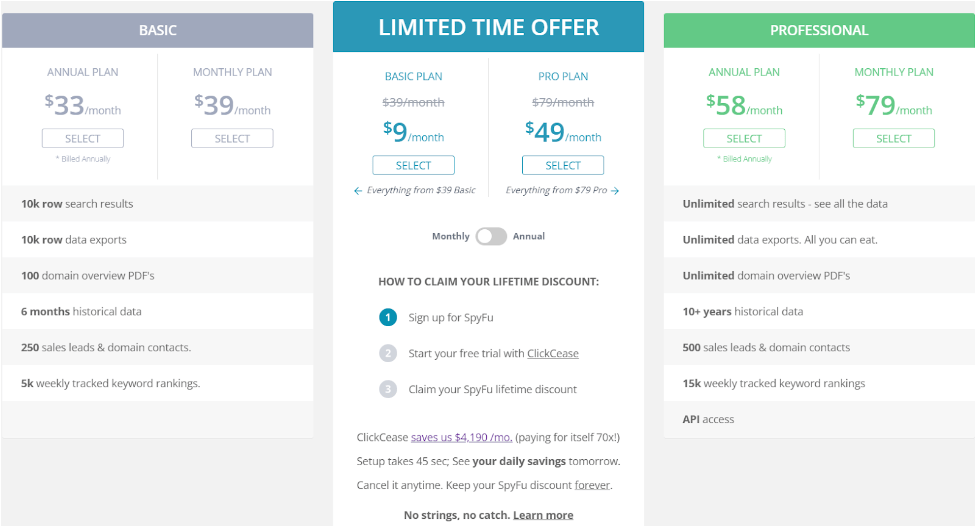Click the step 1 circle icon
This screenshot has height=530, width=975.
click(388, 318)
